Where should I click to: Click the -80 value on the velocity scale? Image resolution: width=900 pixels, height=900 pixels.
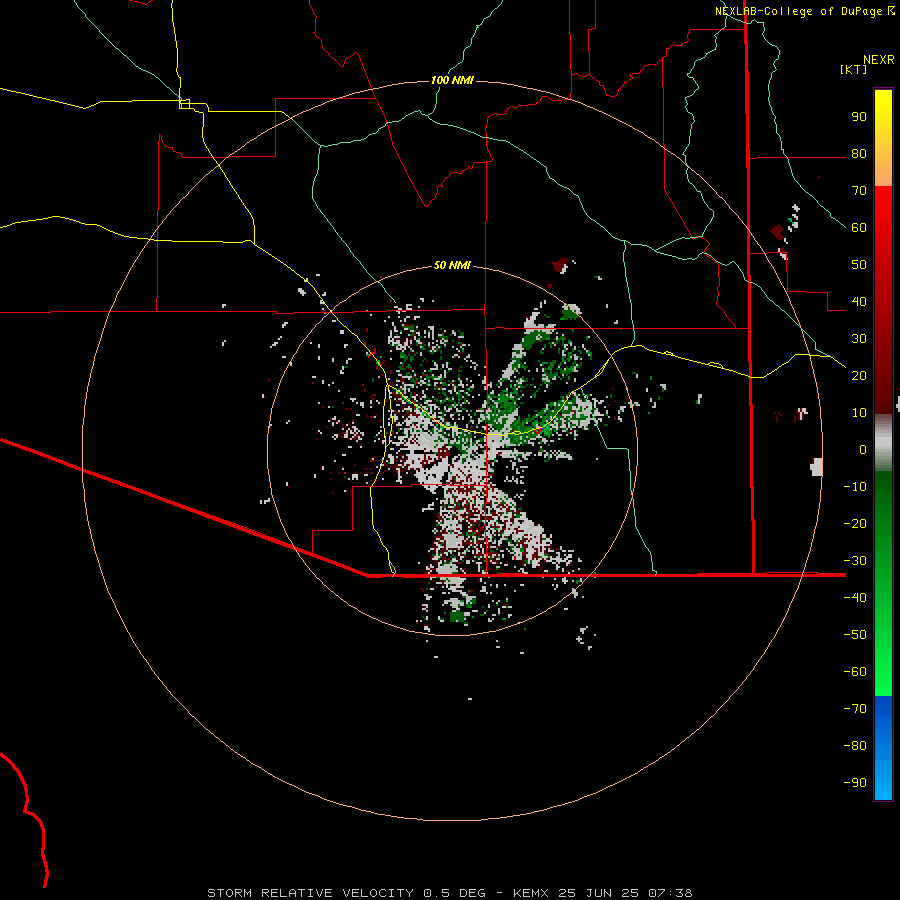point(855,746)
